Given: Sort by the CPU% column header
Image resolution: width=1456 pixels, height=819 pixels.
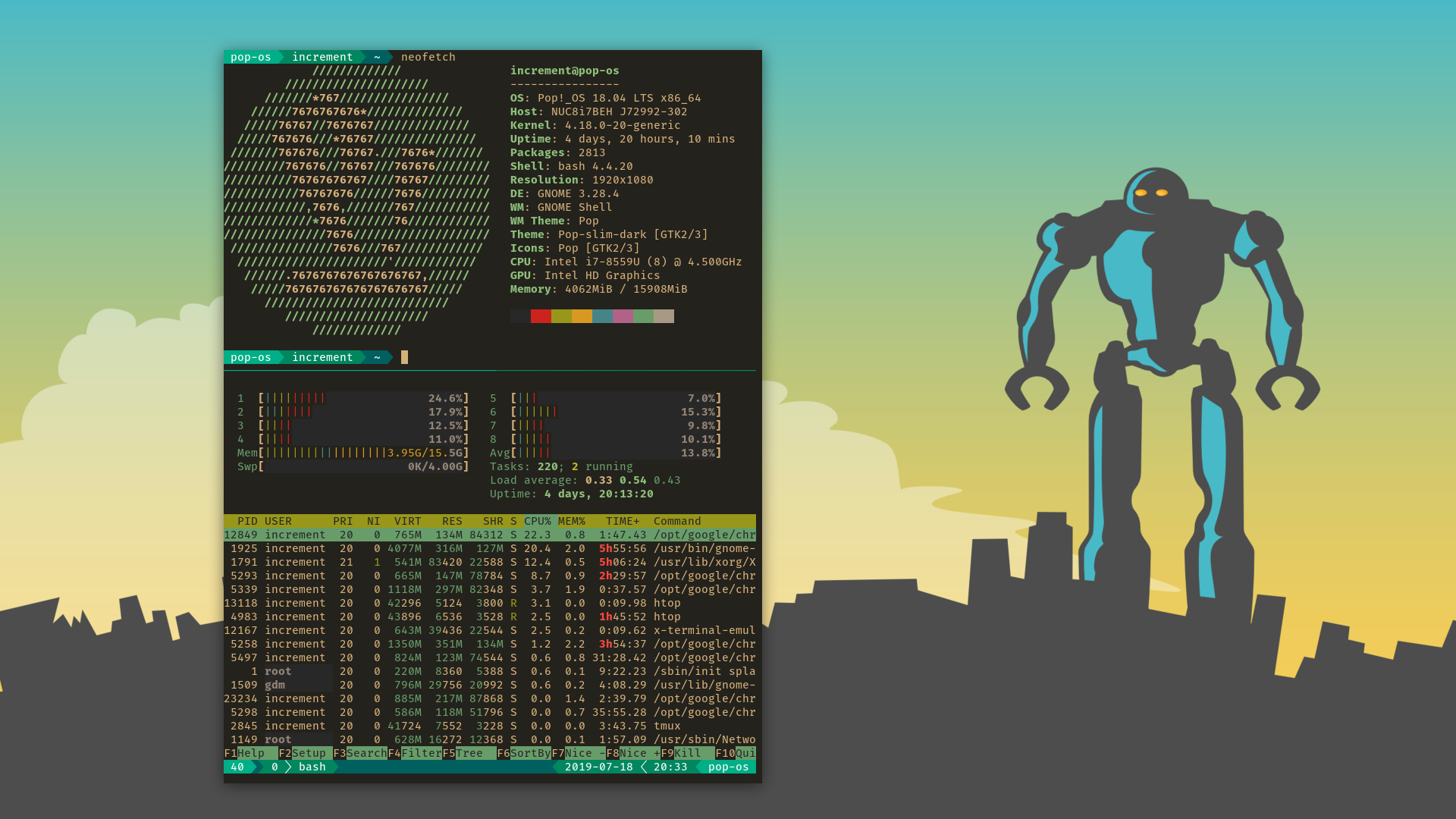Looking at the screenshot, I should pyautogui.click(x=538, y=521).
